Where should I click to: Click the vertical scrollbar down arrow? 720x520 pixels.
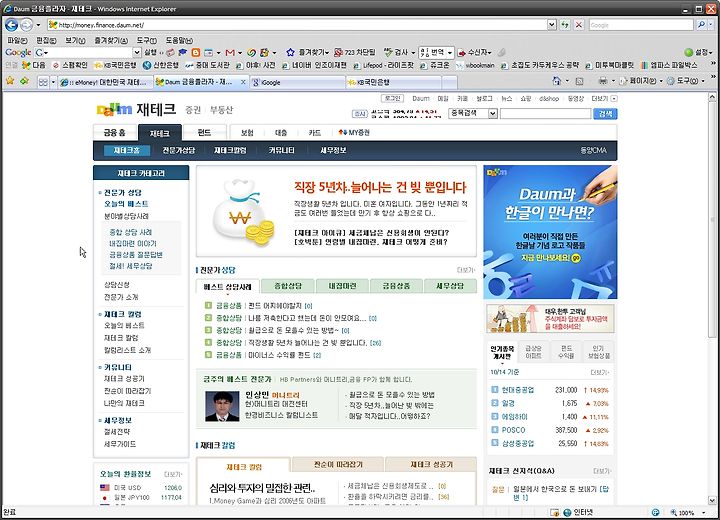click(712, 501)
